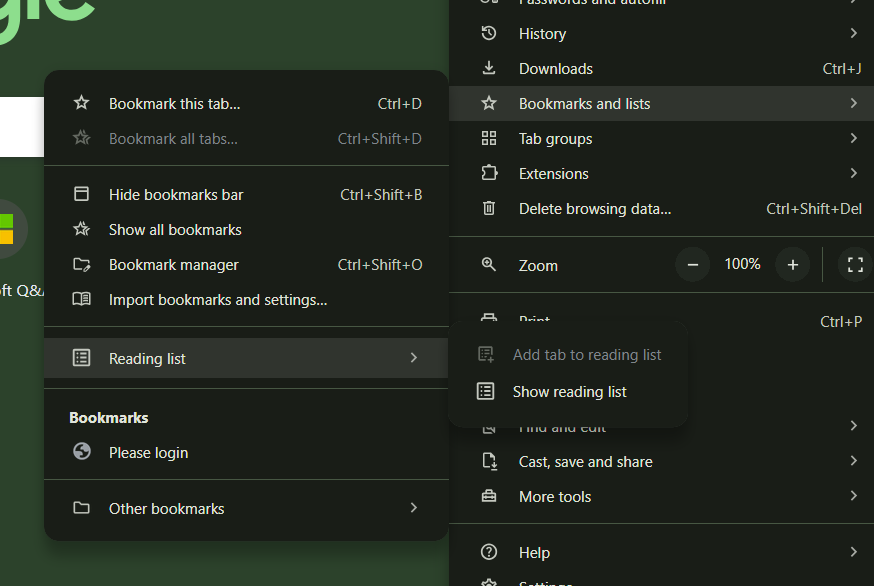Click the Delete browsing data trash icon
Screen dimensions: 874x586
[x=489, y=208]
